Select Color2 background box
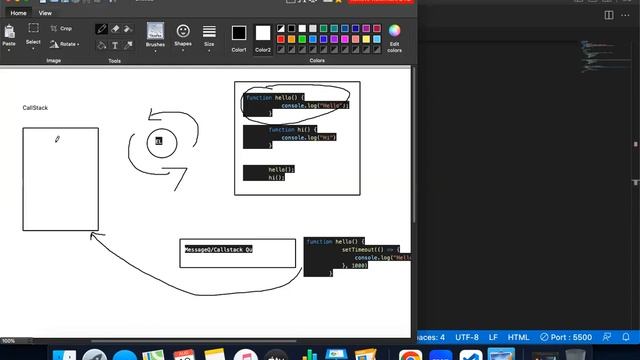Image resolution: width=640 pixels, height=360 pixels. pyautogui.click(x=263, y=33)
